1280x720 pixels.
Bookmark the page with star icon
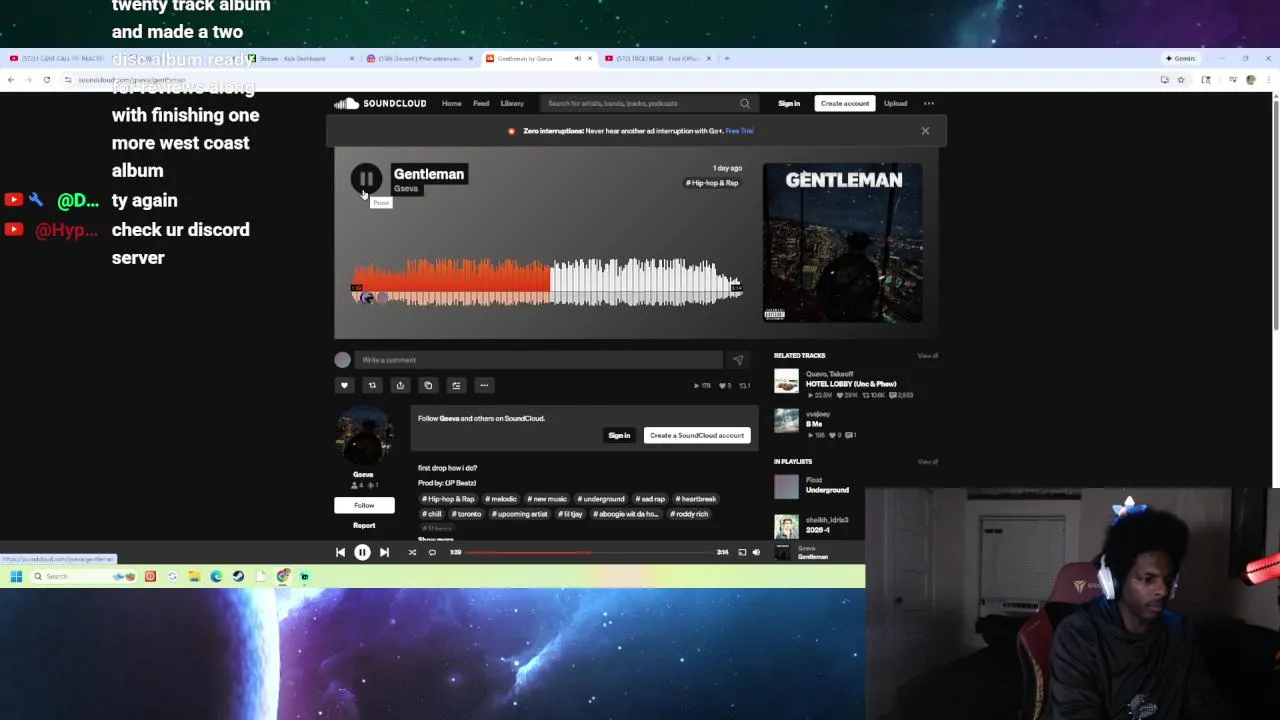click(1181, 80)
